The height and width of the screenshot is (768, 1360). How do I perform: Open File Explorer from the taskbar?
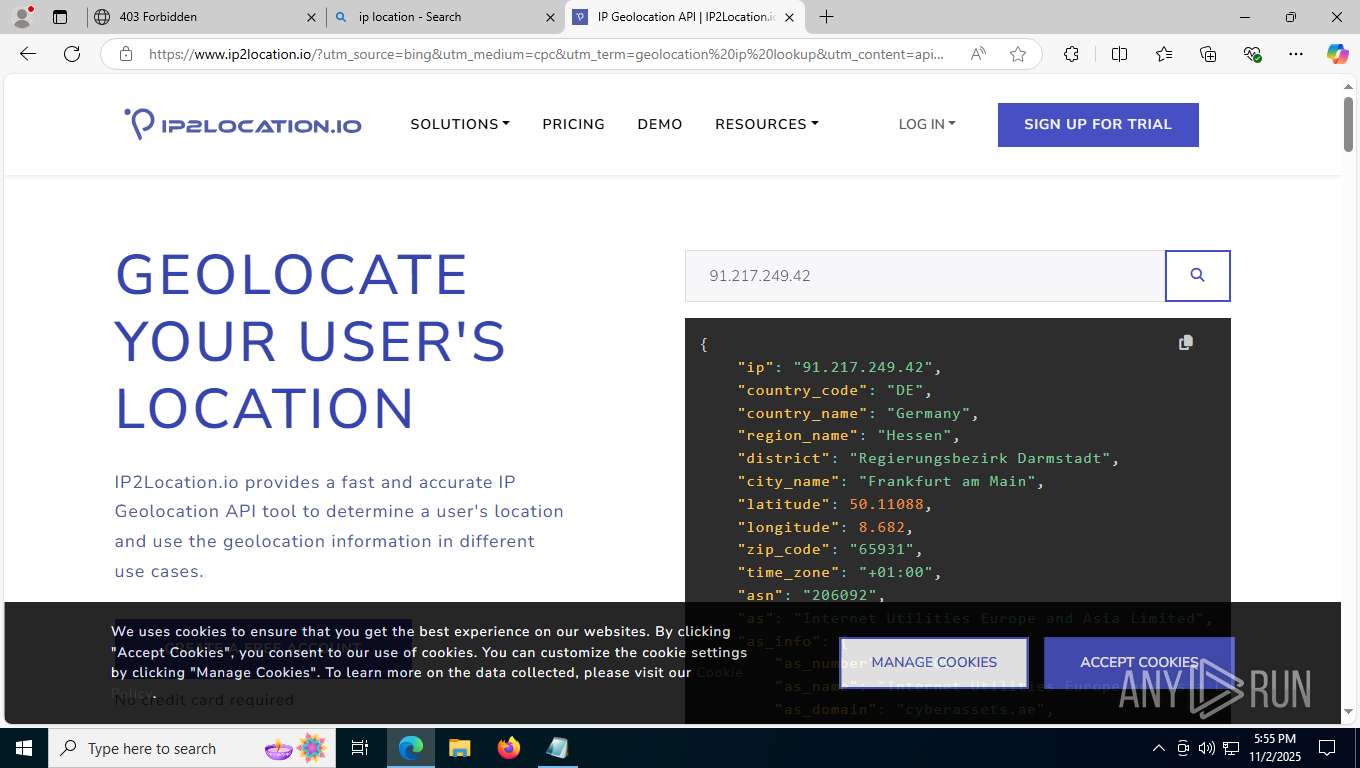[459, 748]
